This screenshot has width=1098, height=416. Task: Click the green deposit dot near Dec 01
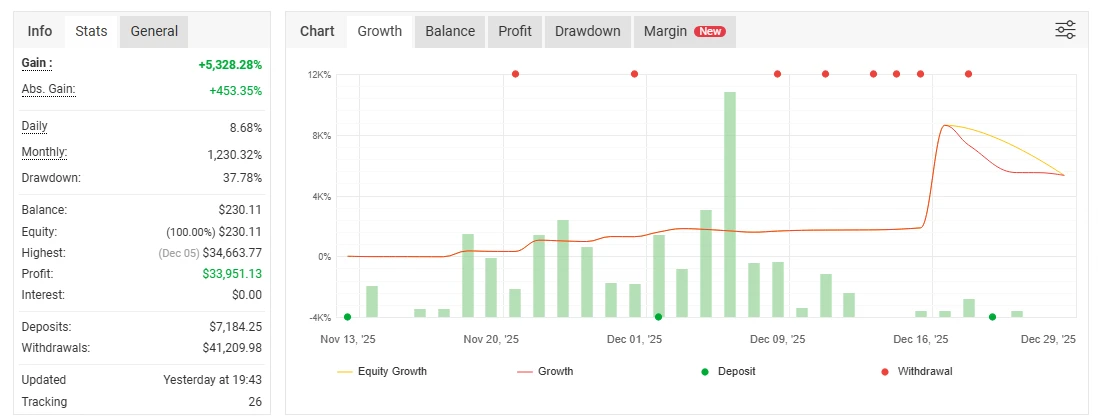[658, 317]
